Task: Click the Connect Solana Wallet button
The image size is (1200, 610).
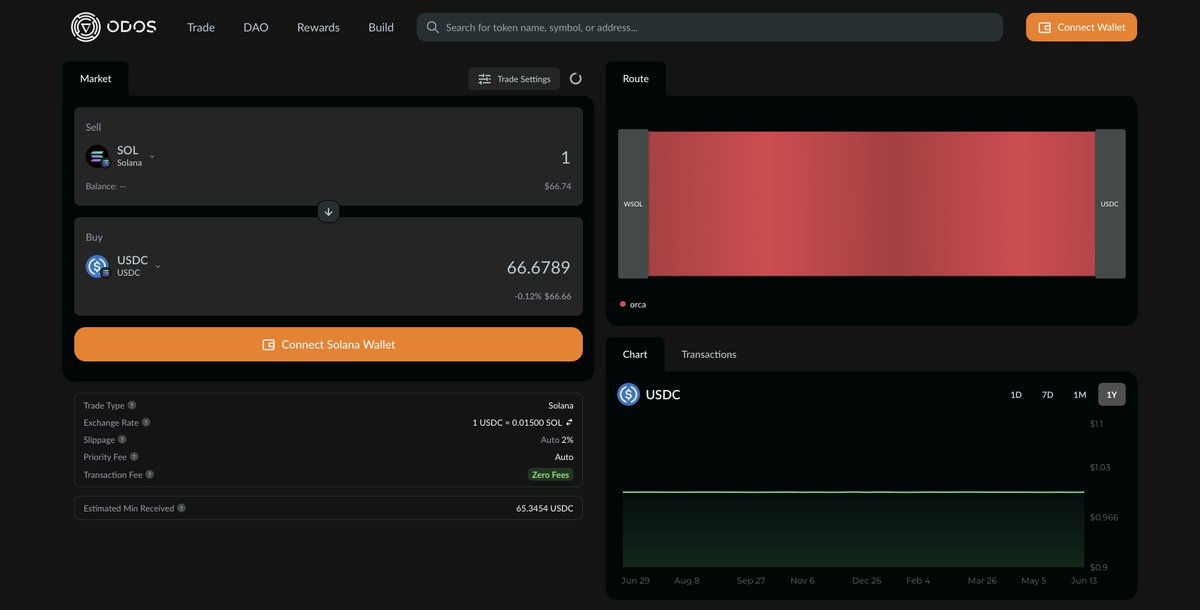Action: 328,344
